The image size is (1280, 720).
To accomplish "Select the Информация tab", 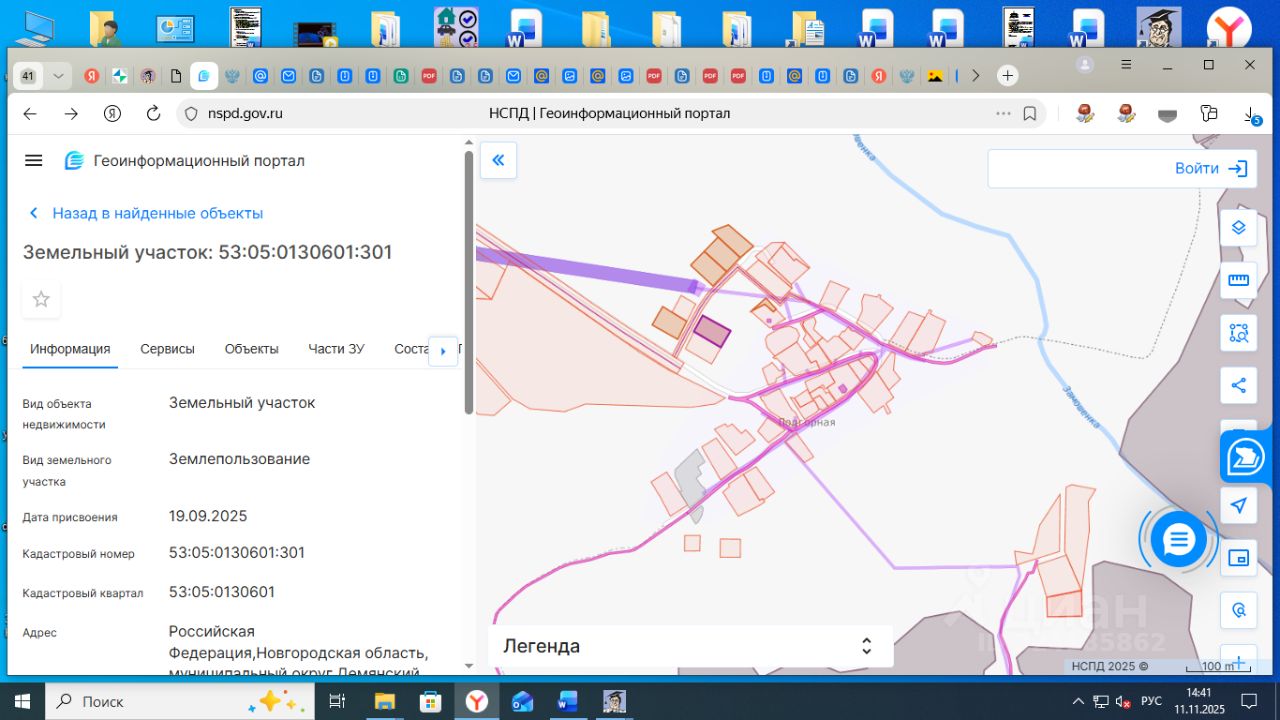I will pos(70,349).
